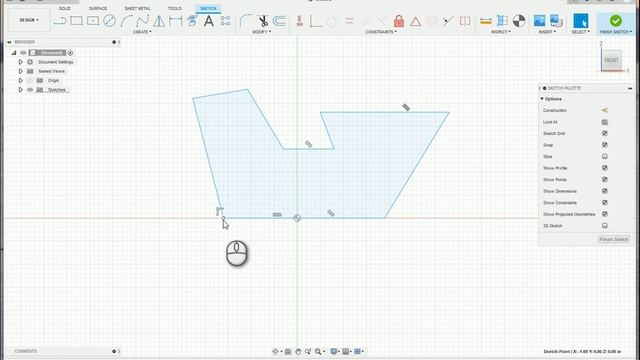Enable the 3D Sketch checkbox

coord(604,226)
